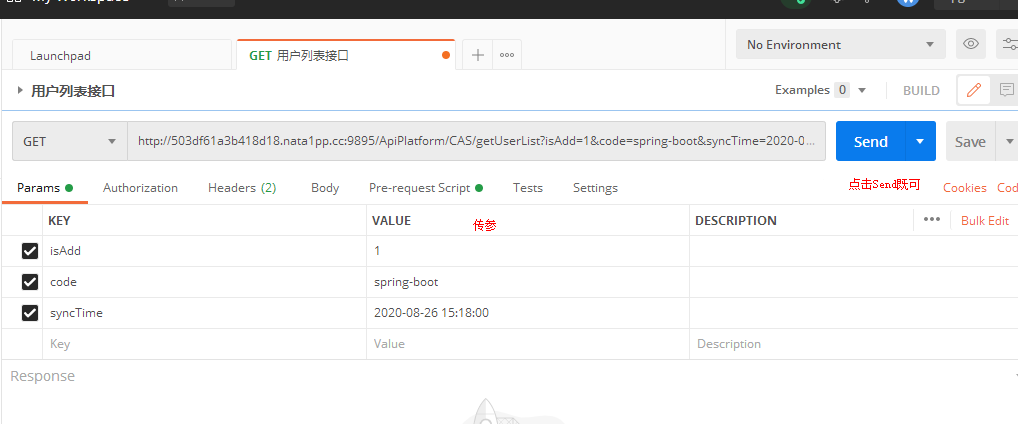Open the Headers (2) tab
Screen dimensions: 1018x424
242,188
